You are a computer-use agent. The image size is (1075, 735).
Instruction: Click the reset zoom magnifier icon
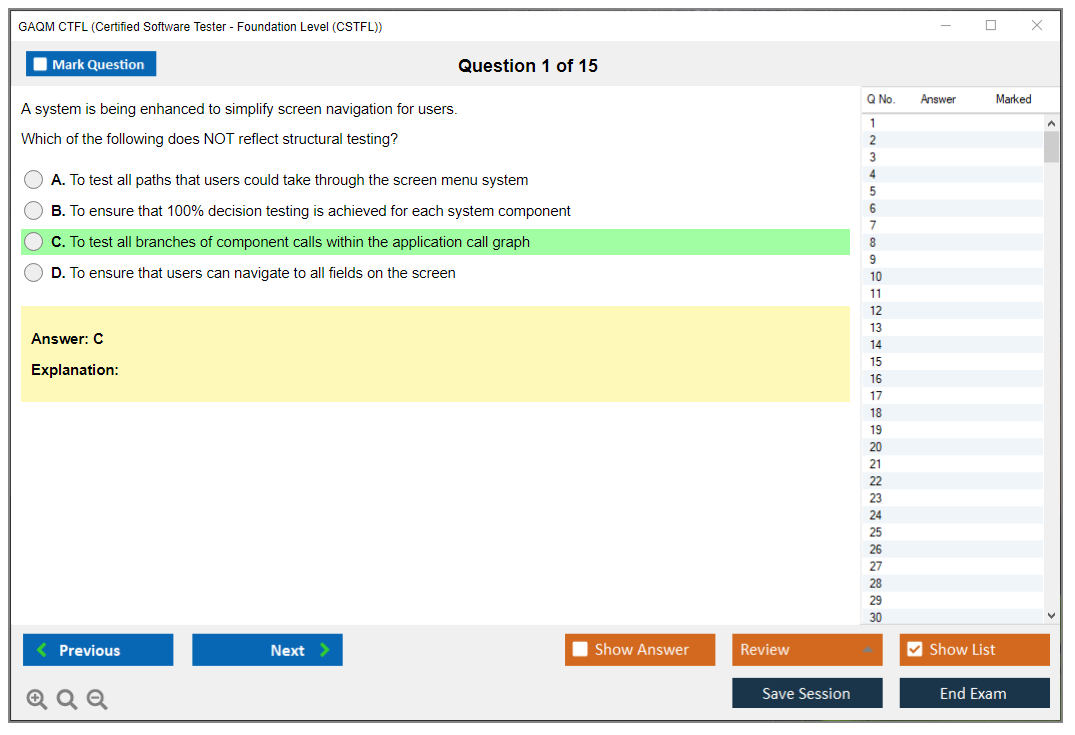(67, 699)
